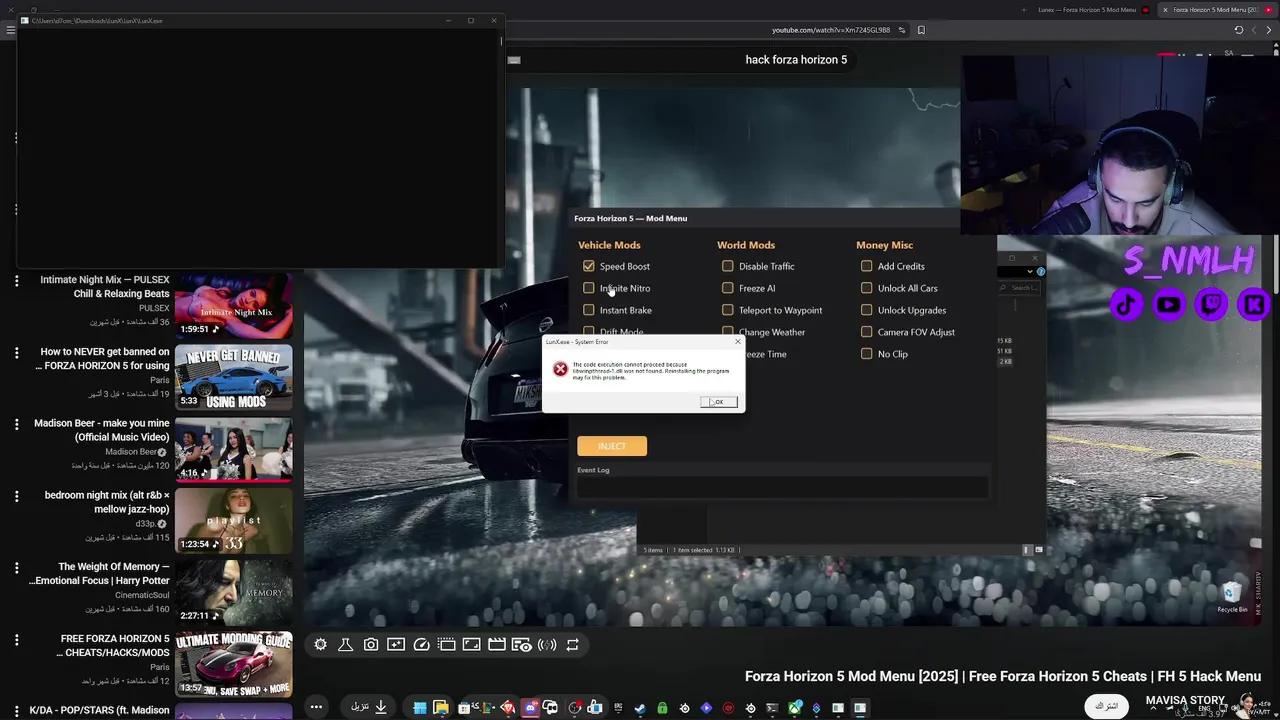Click the bookmark icon beside address bar
This screenshot has width=1280, height=720.
921,30
